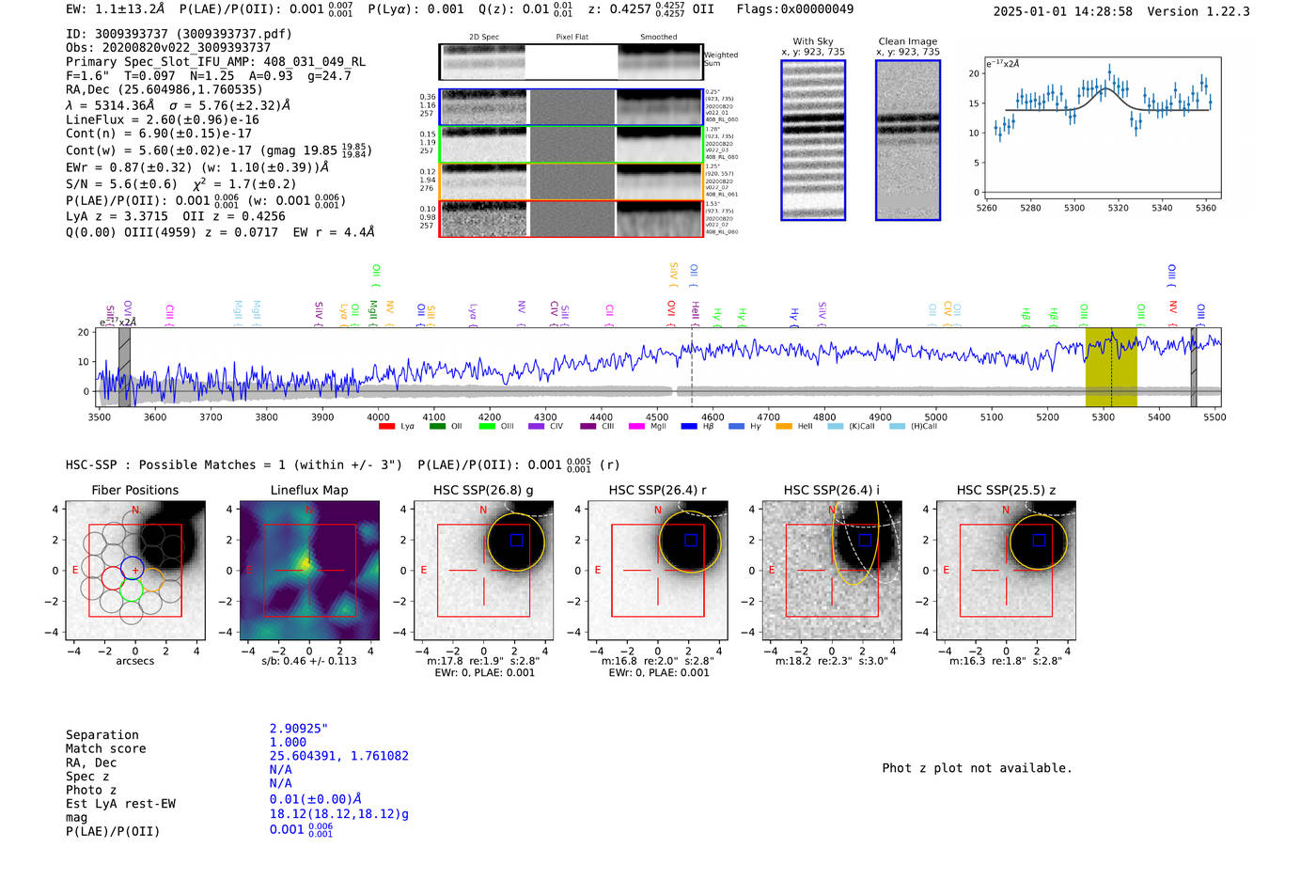
Task: Click the blue square marker in HSC g image
Action: point(516,540)
